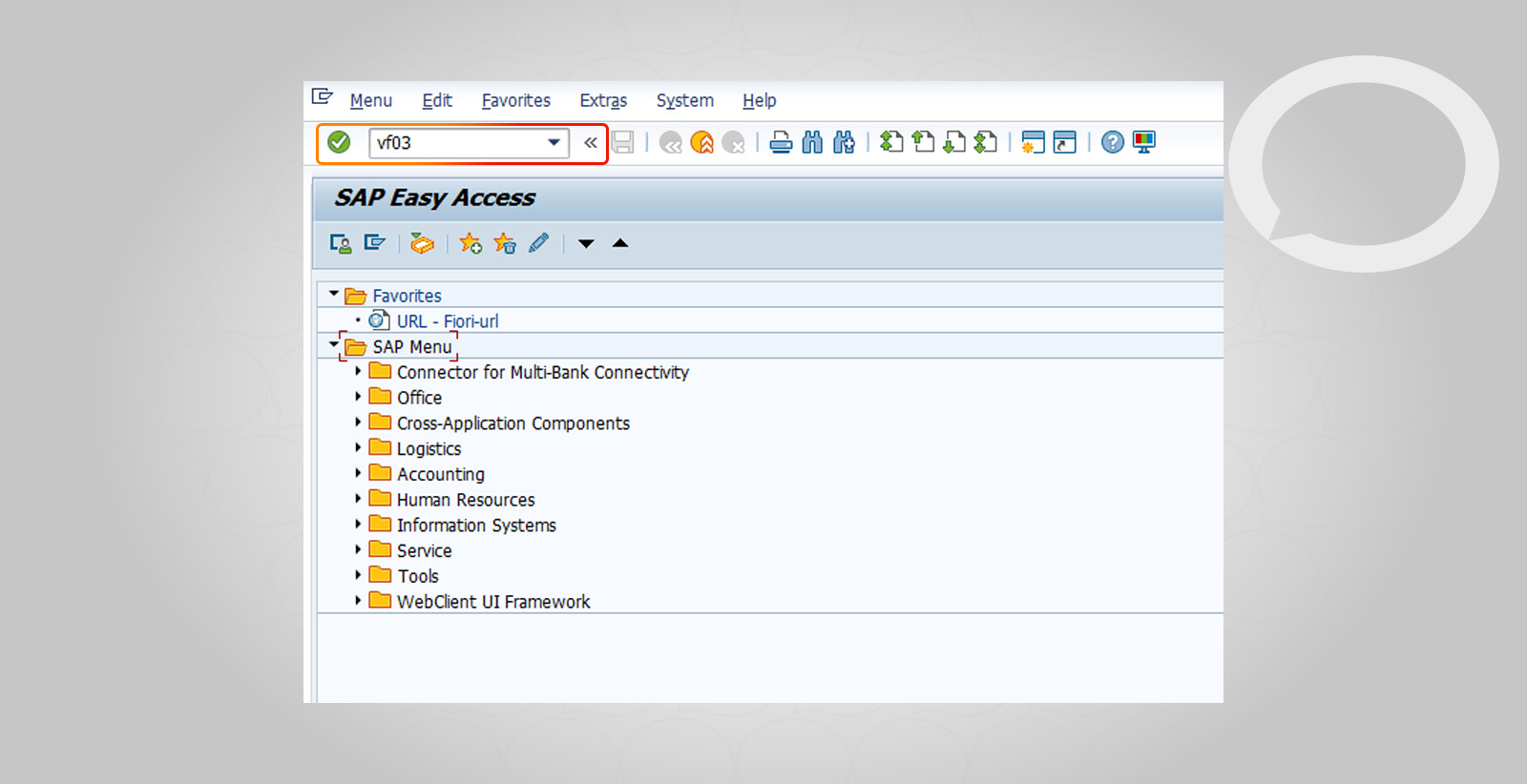Expand the Logistics folder arrow
Image resolution: width=1527 pixels, height=784 pixels.
(358, 447)
